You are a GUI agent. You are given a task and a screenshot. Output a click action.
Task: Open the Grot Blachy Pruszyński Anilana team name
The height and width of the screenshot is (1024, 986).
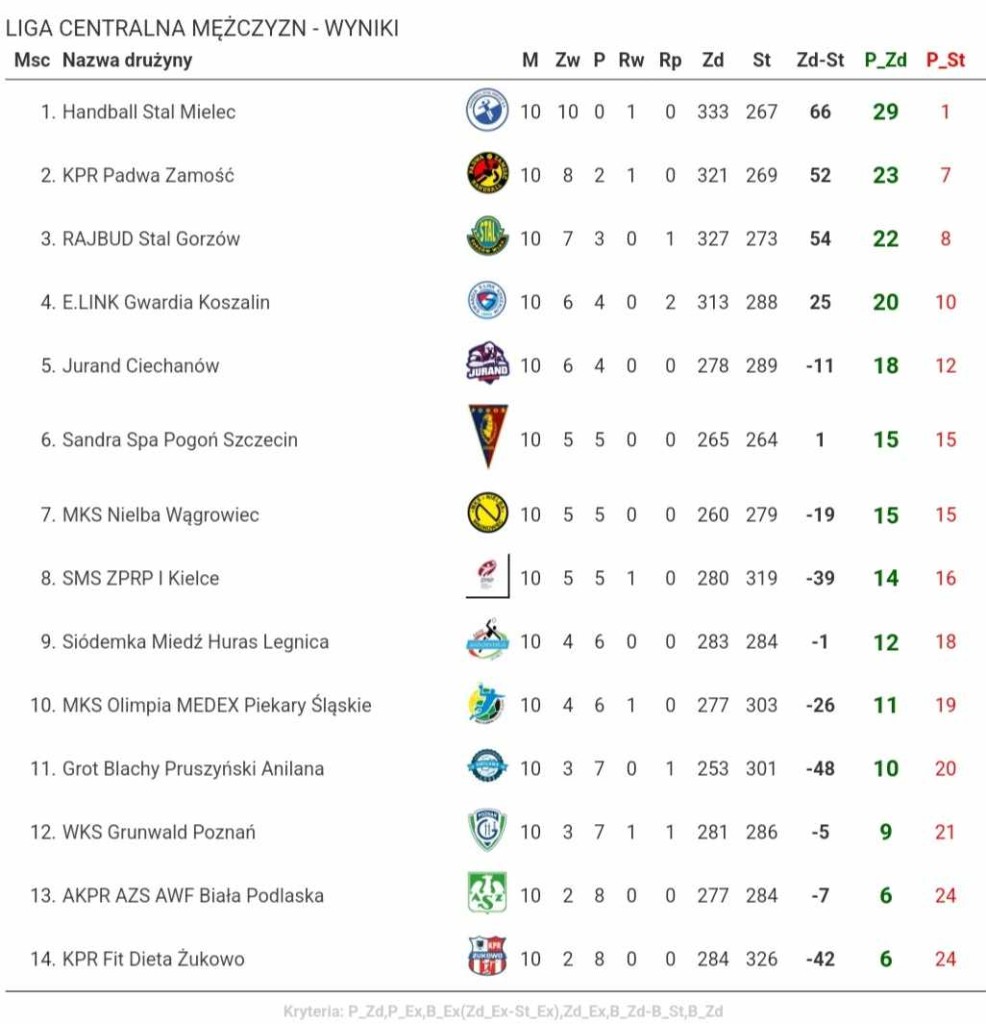point(193,769)
